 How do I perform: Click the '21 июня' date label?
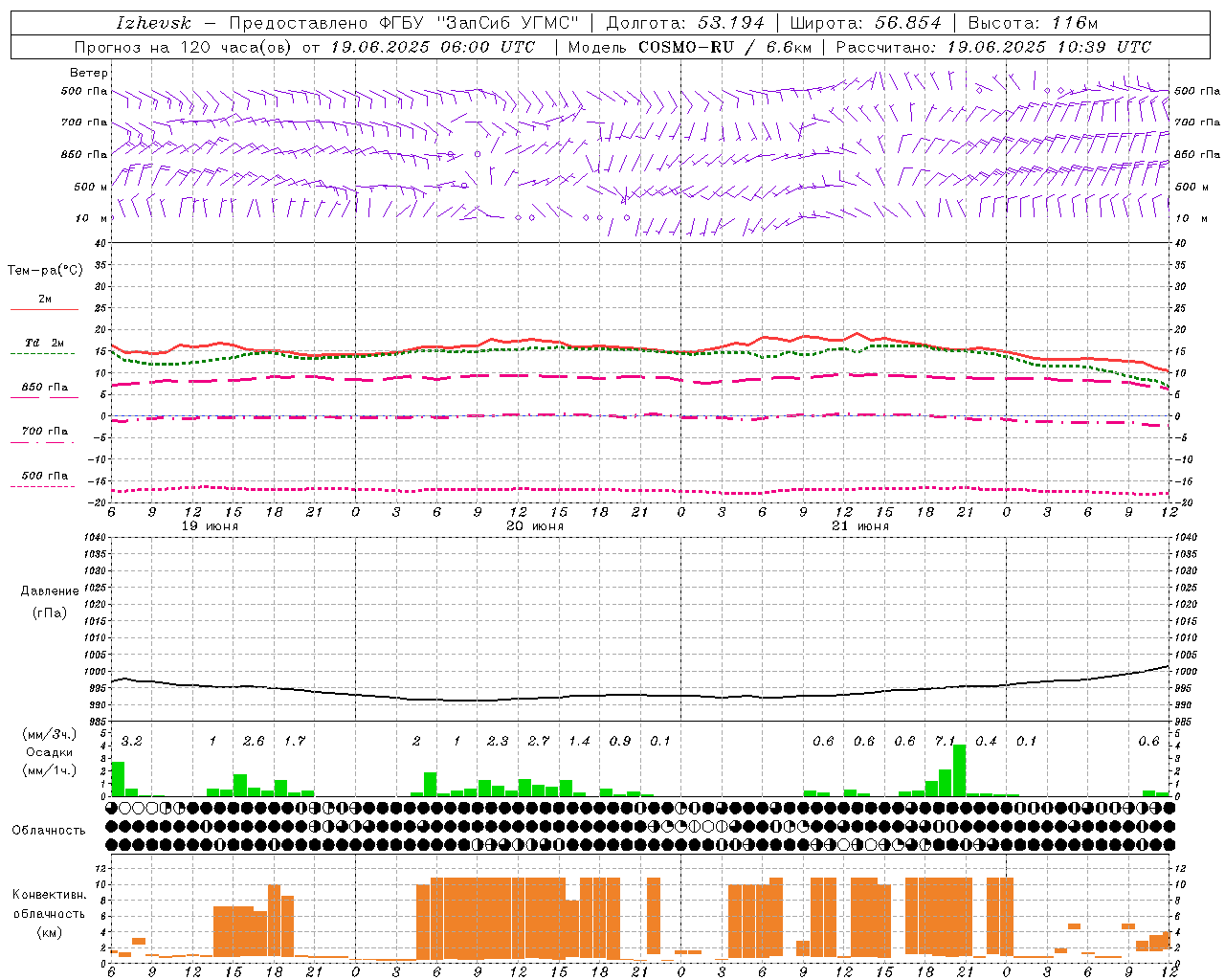860,526
